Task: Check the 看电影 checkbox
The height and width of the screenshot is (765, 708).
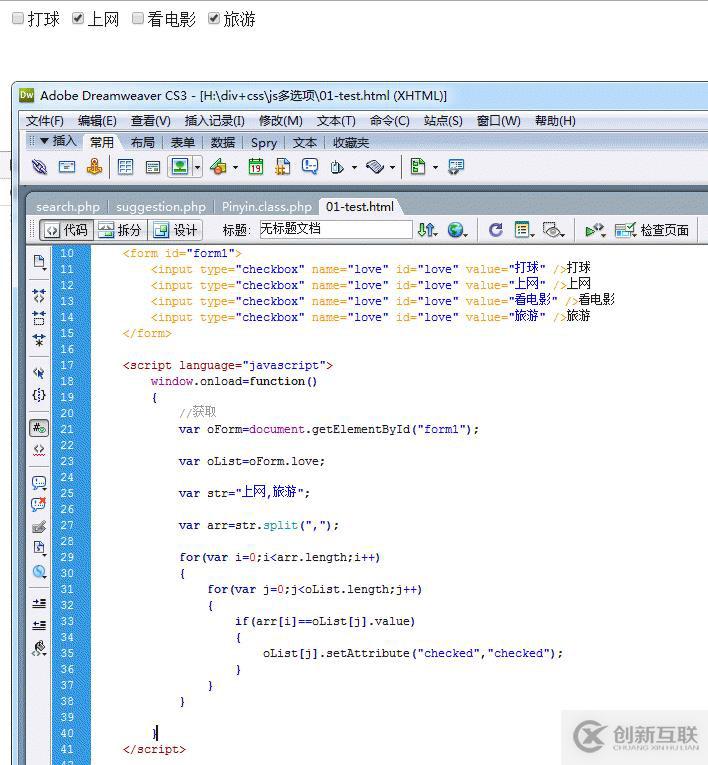Action: click(138, 19)
